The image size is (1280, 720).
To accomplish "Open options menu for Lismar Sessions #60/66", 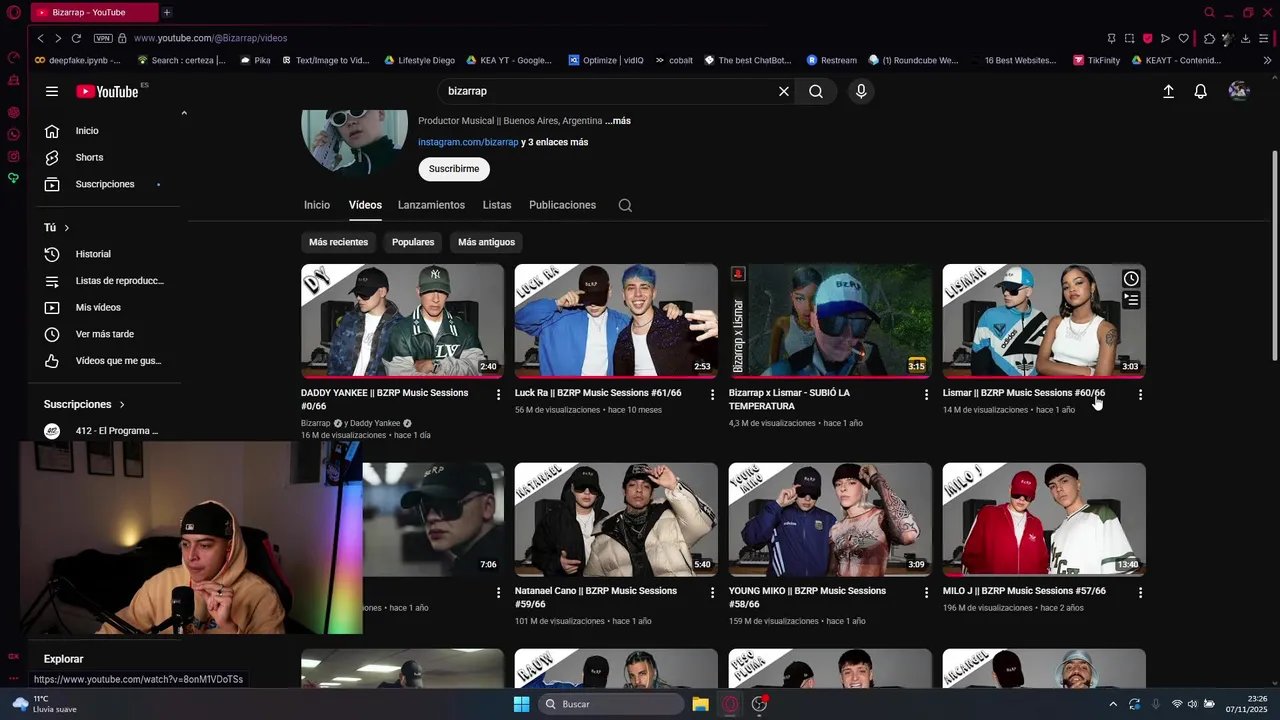I will pyautogui.click(x=1140, y=395).
